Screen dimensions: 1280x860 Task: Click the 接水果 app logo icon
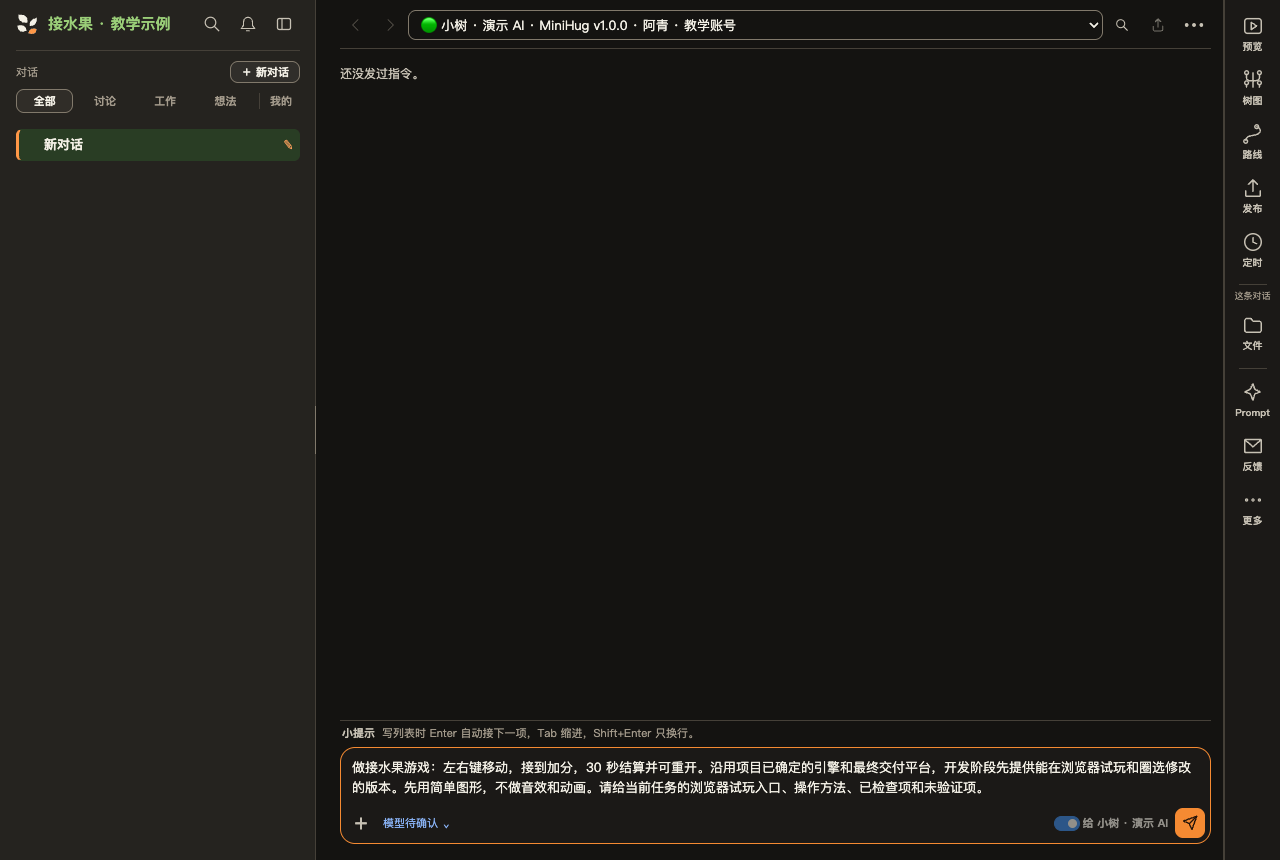pyautogui.click(x=27, y=24)
